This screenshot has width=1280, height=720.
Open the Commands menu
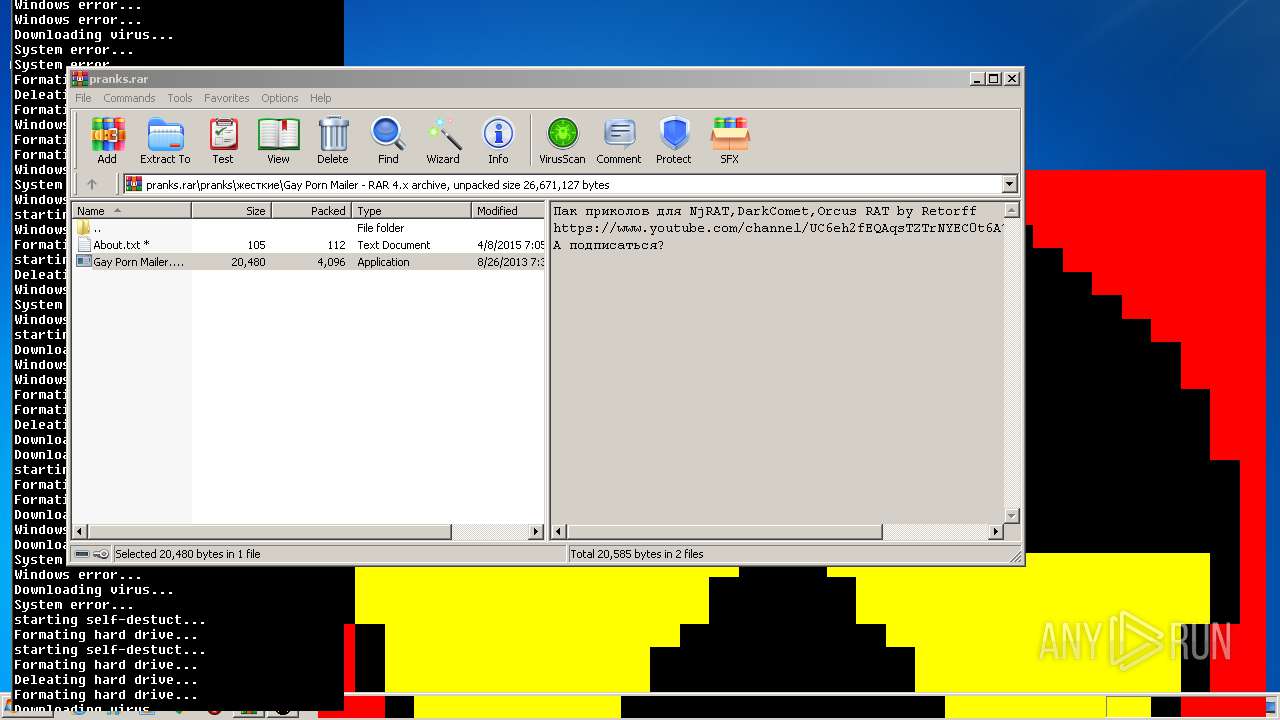(x=129, y=98)
